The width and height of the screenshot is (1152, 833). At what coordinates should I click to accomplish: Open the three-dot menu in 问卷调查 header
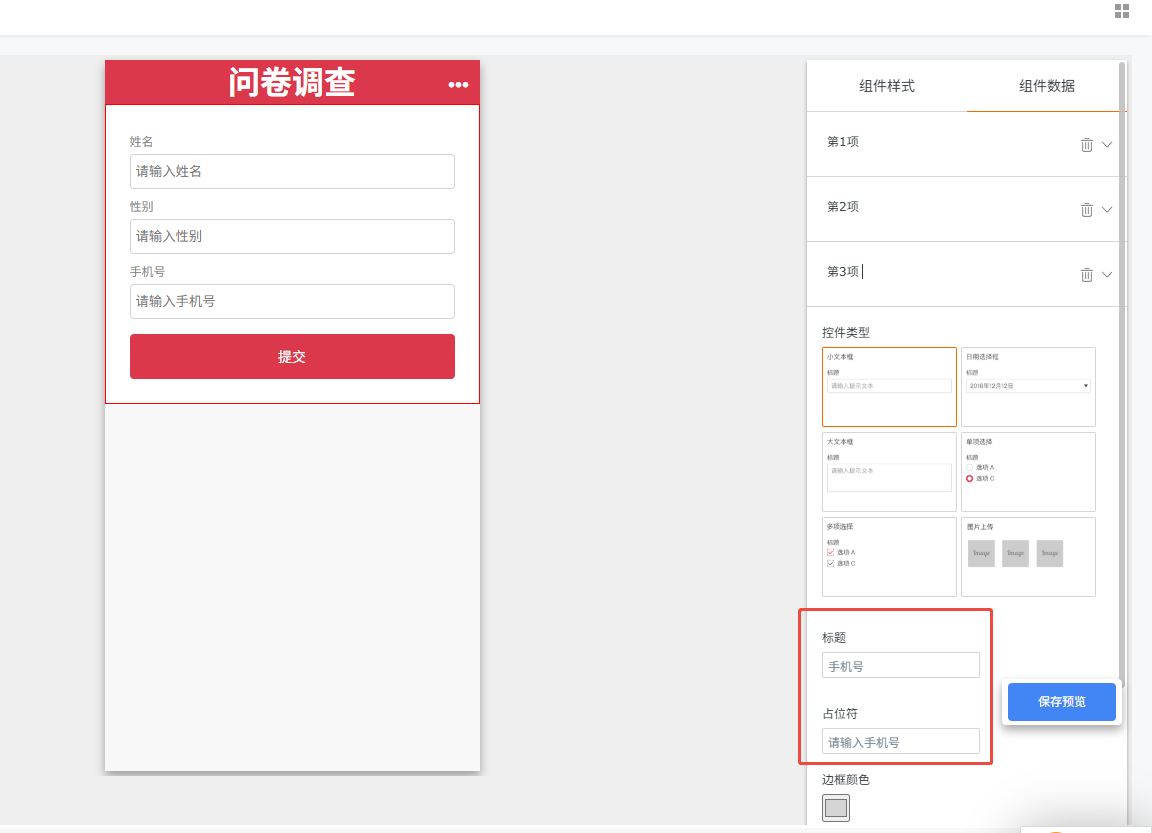[x=458, y=85]
